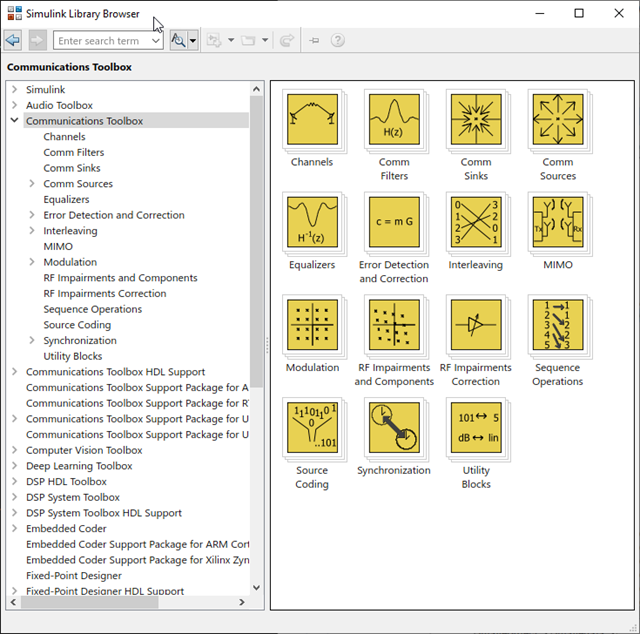The height and width of the screenshot is (634, 640).
Task: Expand the Deep Learning Toolbox node
Action: coord(15,465)
